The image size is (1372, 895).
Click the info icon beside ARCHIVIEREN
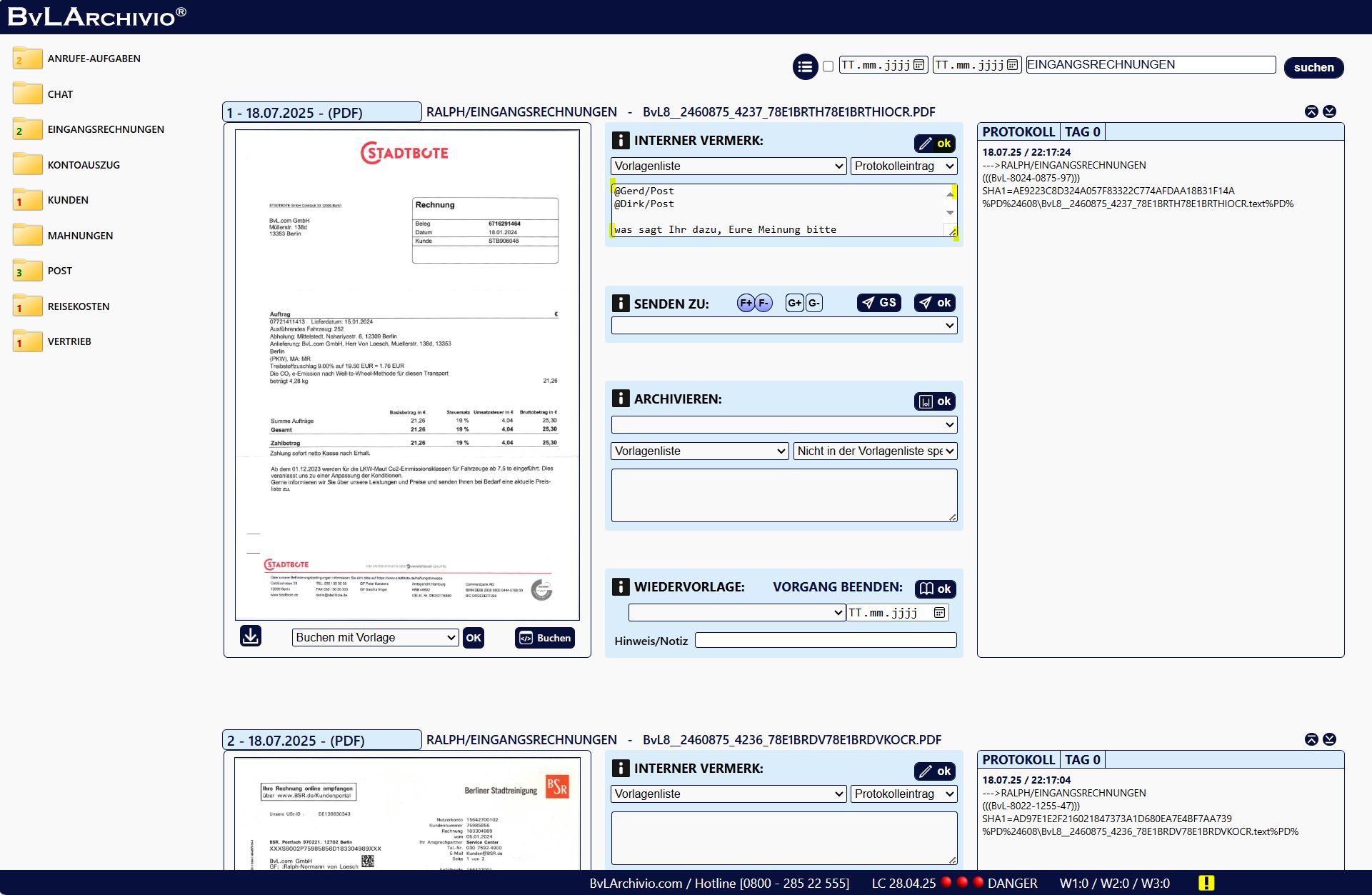[621, 399]
